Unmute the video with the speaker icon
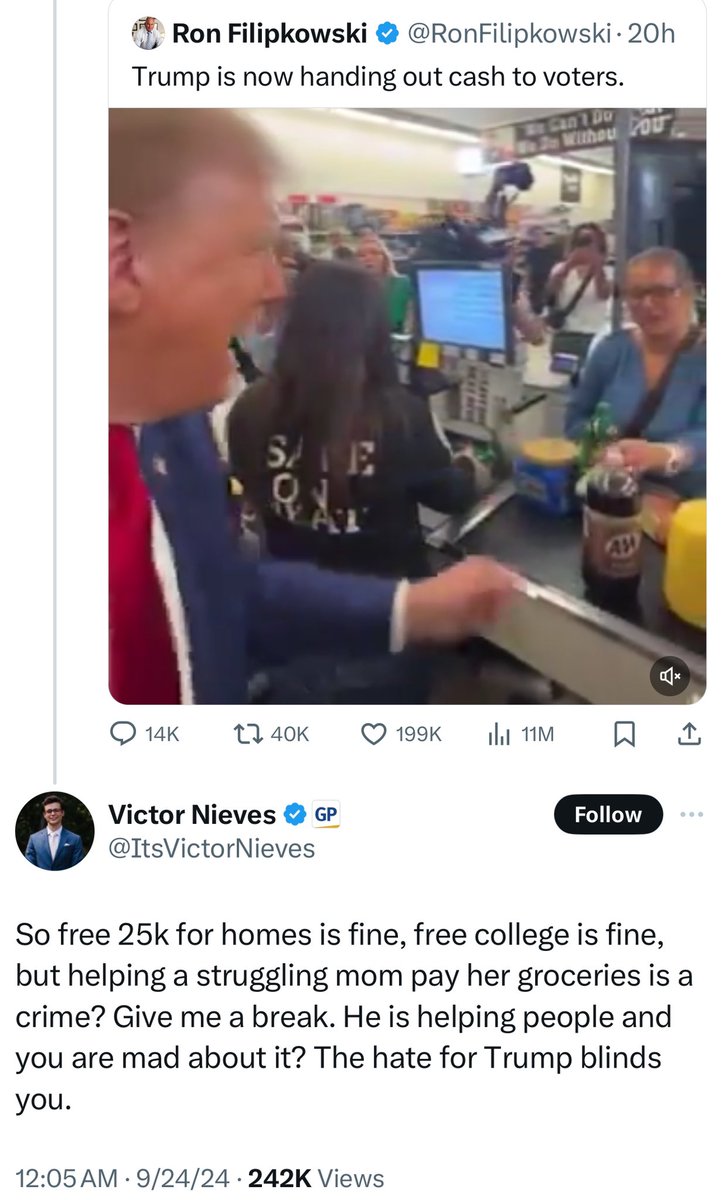This screenshot has height=1200, width=722. click(670, 677)
